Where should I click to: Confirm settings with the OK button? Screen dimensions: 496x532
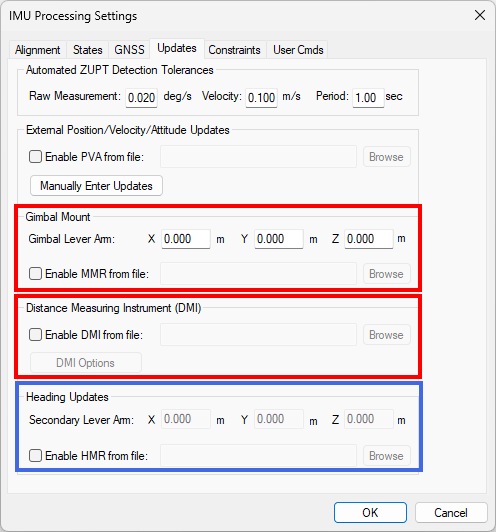point(370,513)
